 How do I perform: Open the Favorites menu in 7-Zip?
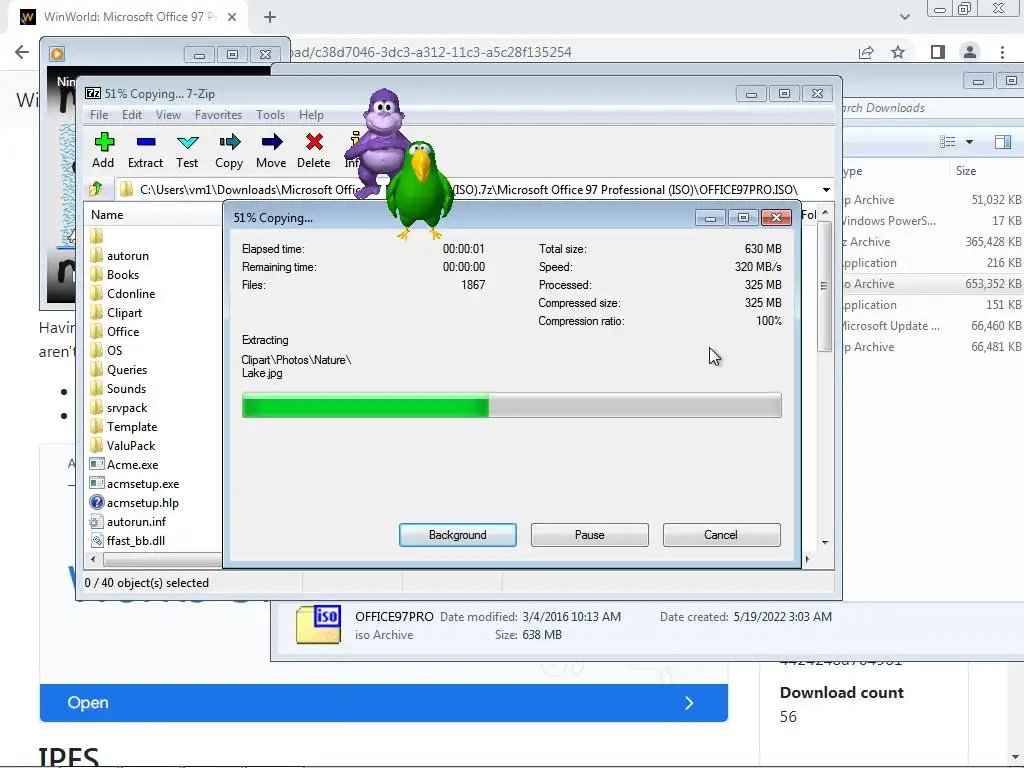pyautogui.click(x=218, y=115)
